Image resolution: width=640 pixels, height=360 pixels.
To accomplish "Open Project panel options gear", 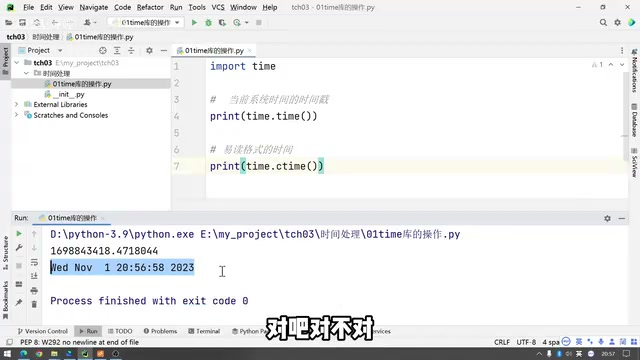I will point(149,50).
